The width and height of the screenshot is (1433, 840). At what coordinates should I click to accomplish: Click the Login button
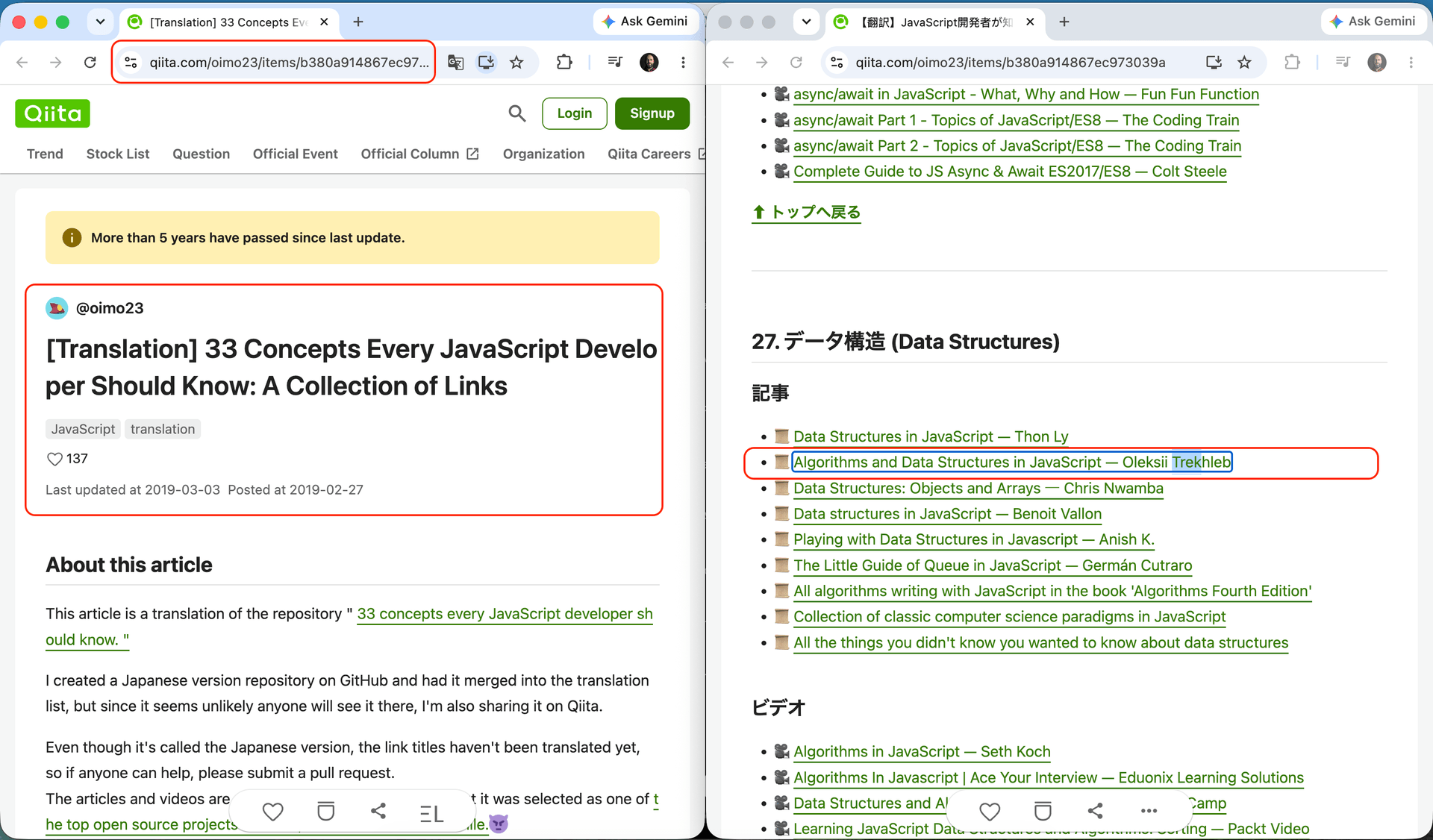click(x=575, y=113)
